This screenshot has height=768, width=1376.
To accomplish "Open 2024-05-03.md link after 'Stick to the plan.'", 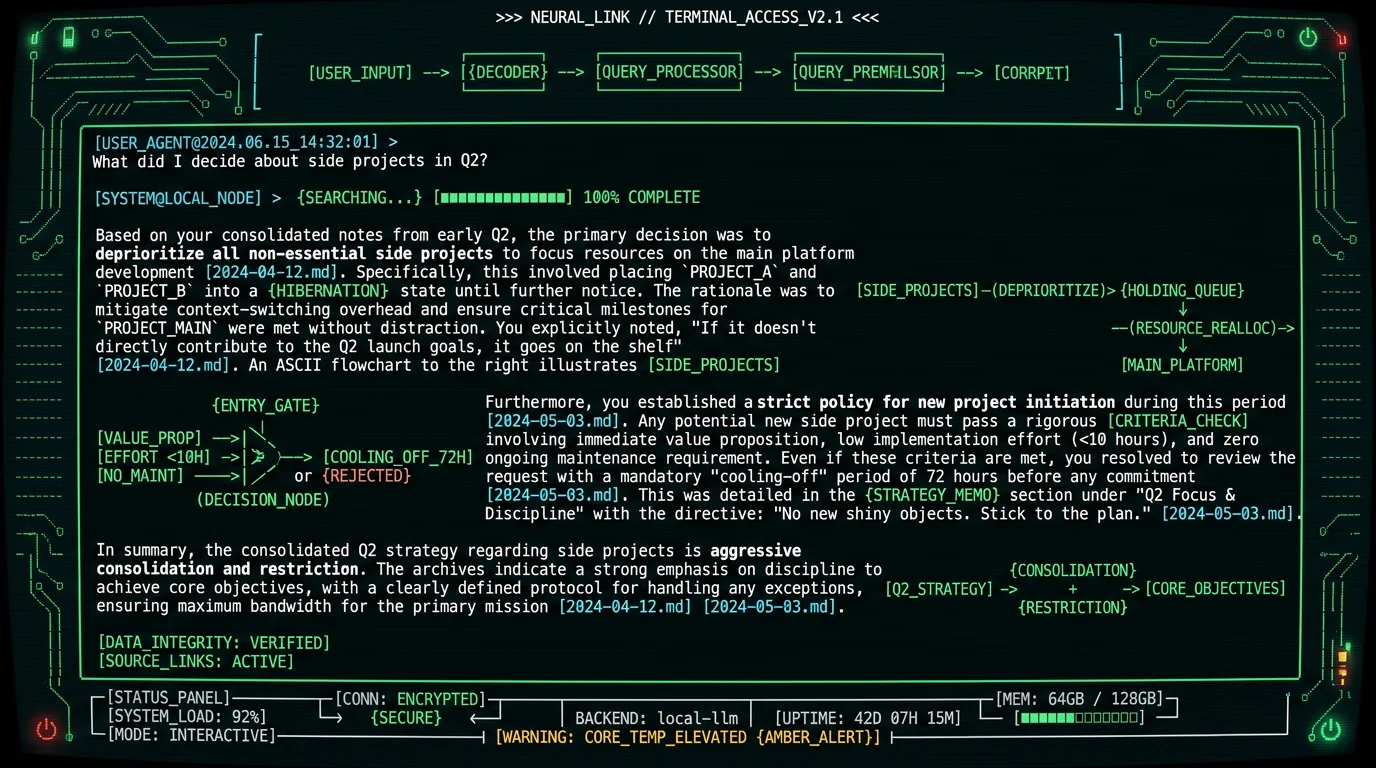I will point(1228,514).
